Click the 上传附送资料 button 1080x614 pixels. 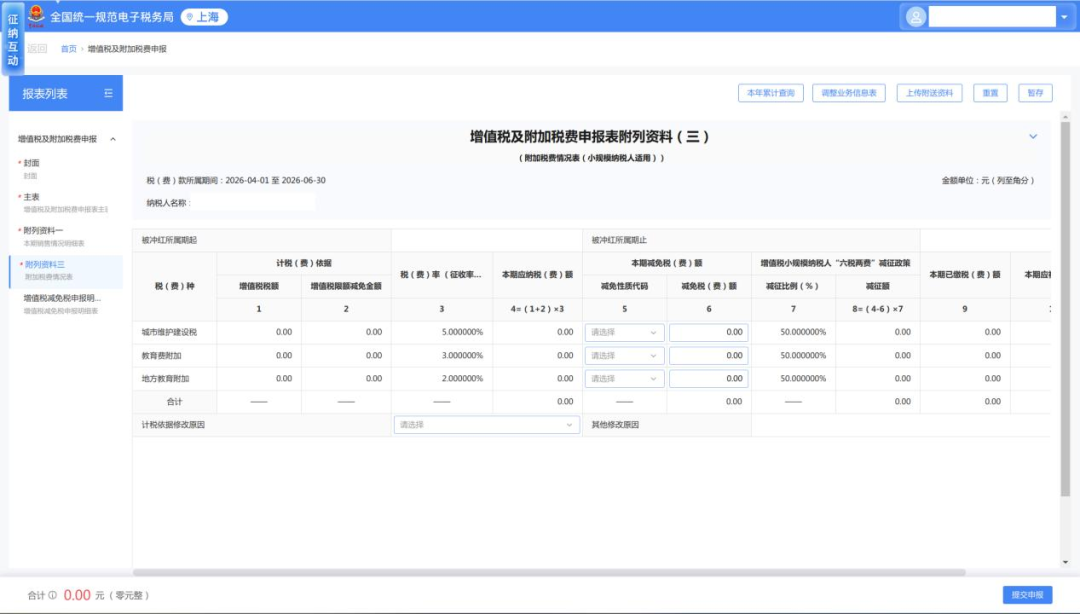(929, 93)
